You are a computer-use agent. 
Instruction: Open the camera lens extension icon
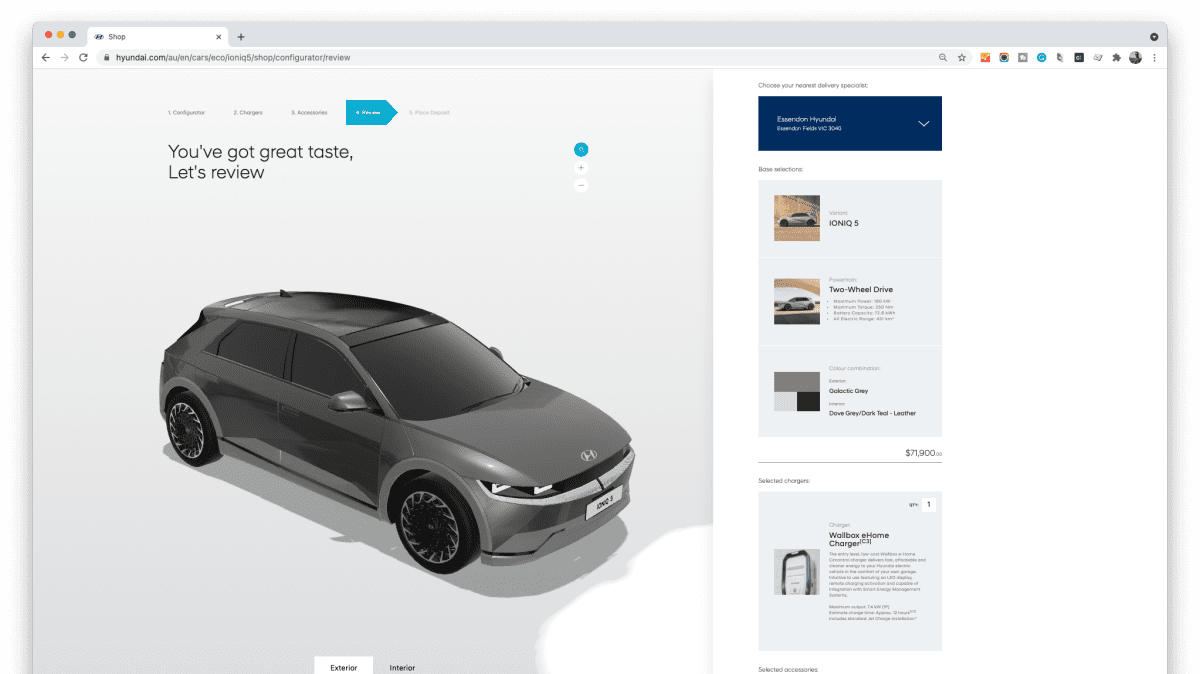[x=1004, y=58]
